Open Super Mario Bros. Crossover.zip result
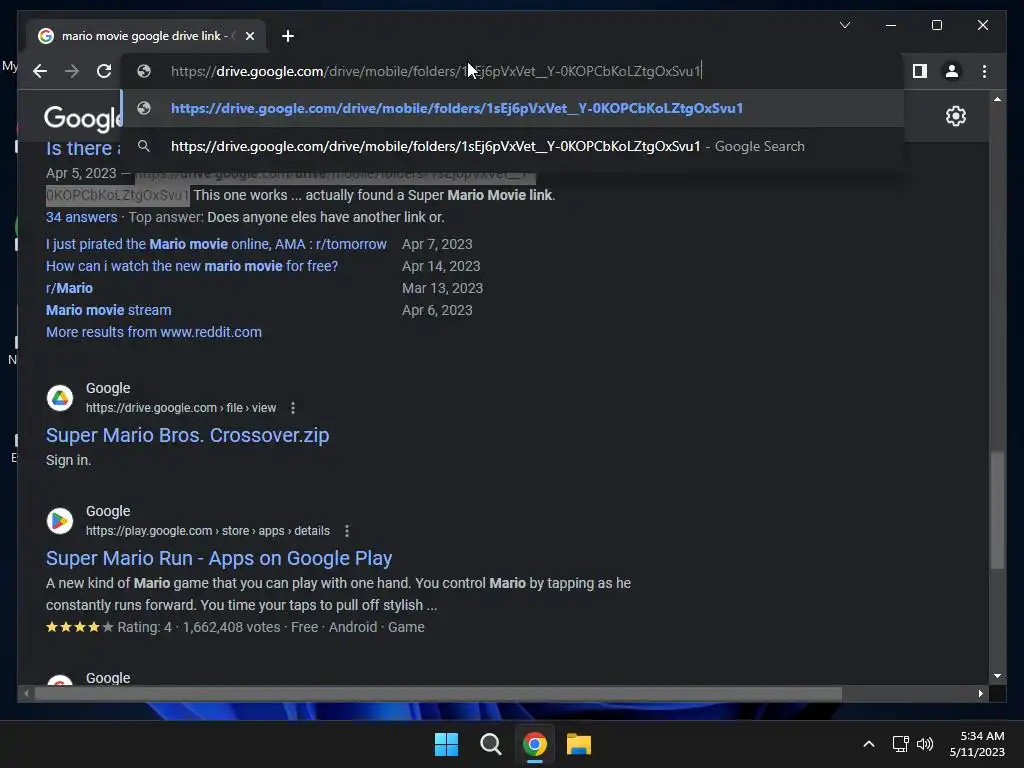Viewport: 1024px width, 768px height. pyautogui.click(x=187, y=435)
